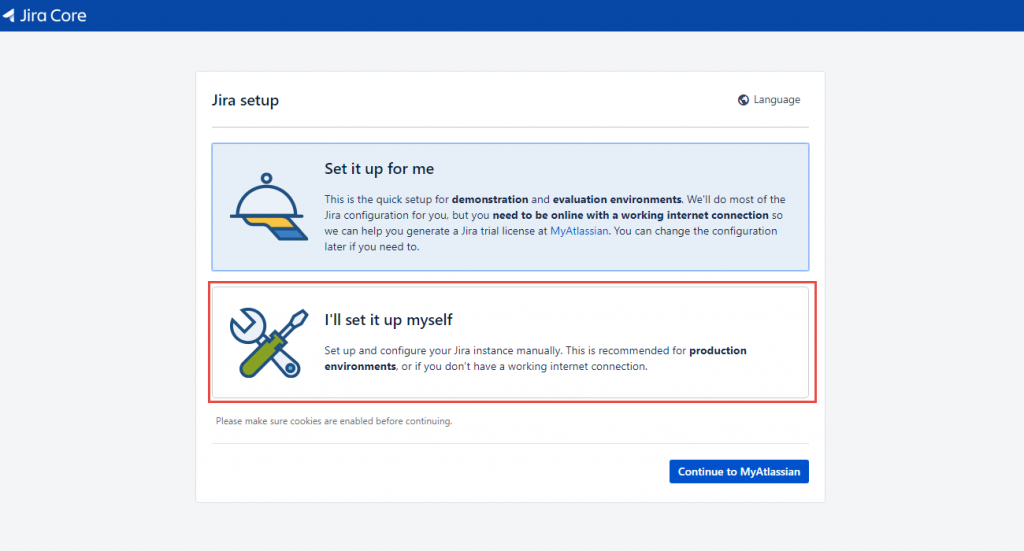The height and width of the screenshot is (551, 1024).
Task: Open the Language selector
Action: tap(769, 100)
